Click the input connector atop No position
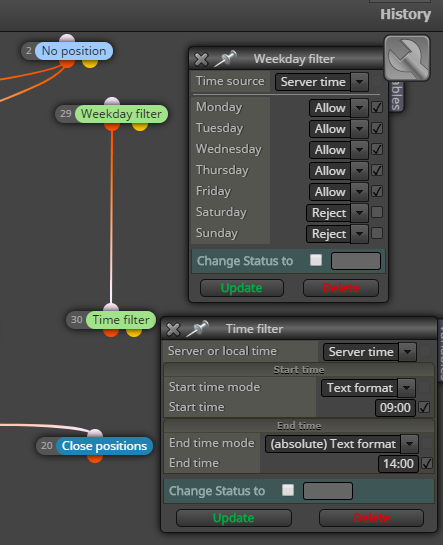 [67, 39]
